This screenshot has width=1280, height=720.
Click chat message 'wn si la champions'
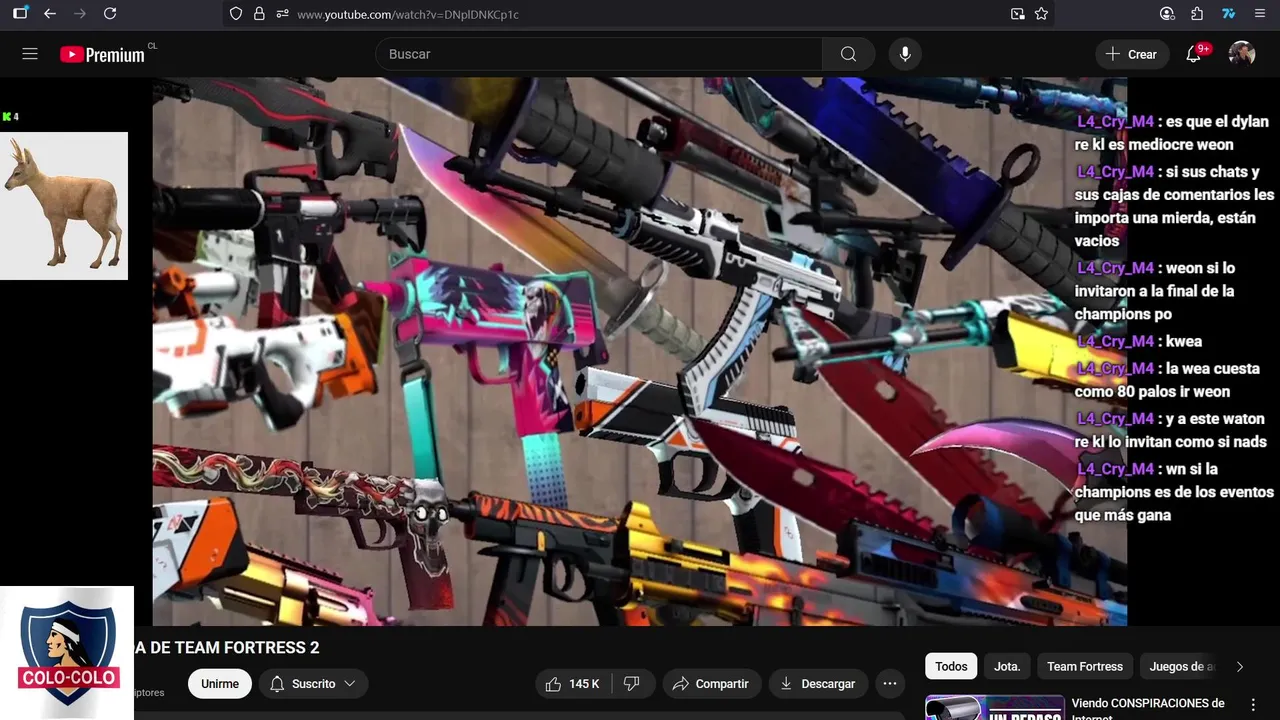(1175, 492)
